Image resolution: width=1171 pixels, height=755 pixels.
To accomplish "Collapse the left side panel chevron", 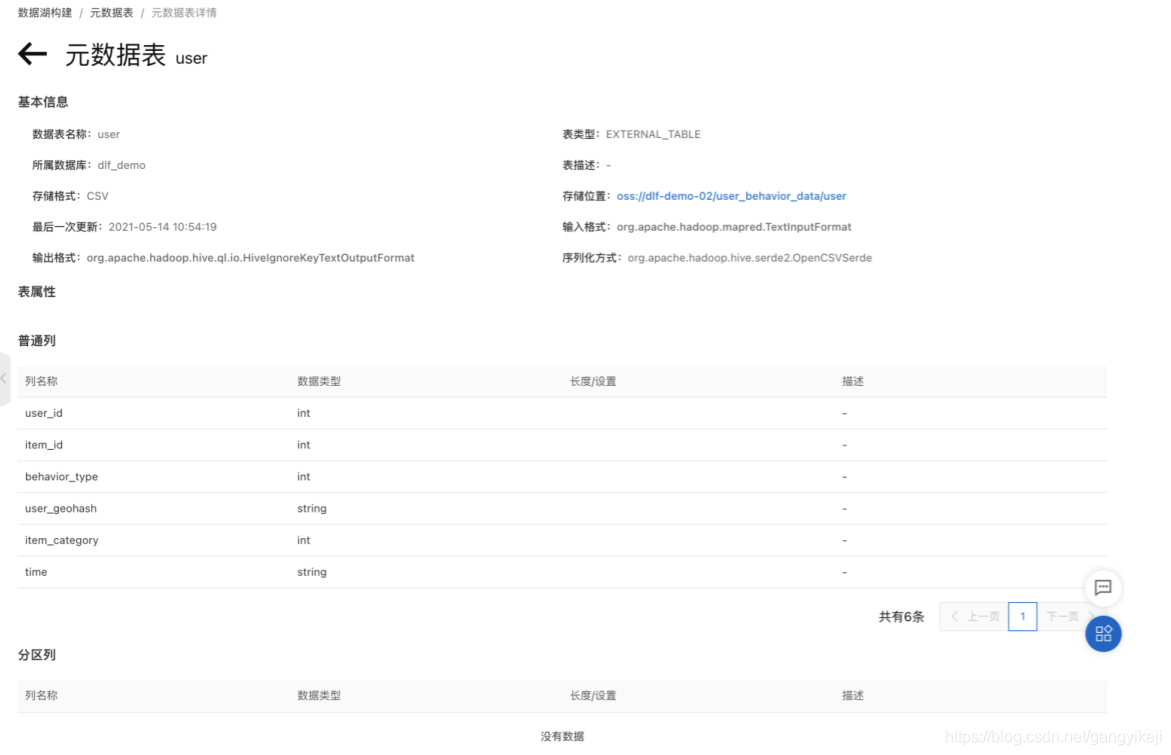I will tap(4, 378).
